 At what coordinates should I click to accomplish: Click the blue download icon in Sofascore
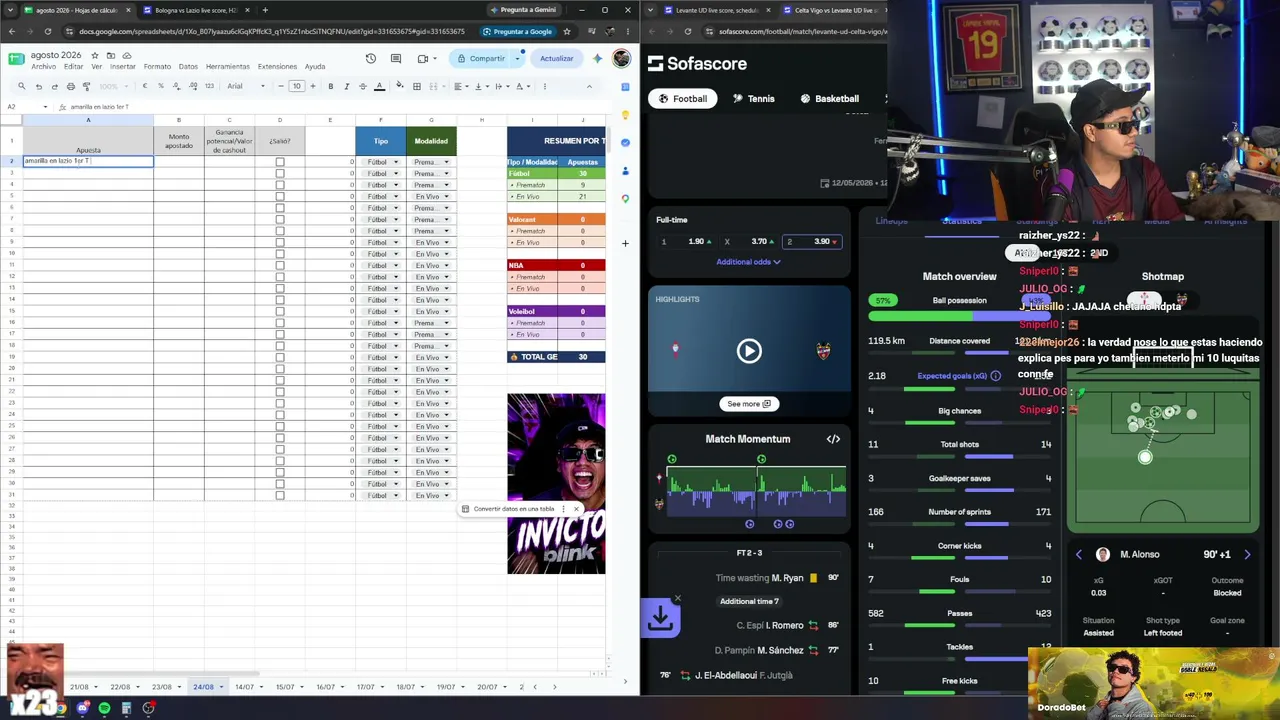pyautogui.click(x=660, y=619)
